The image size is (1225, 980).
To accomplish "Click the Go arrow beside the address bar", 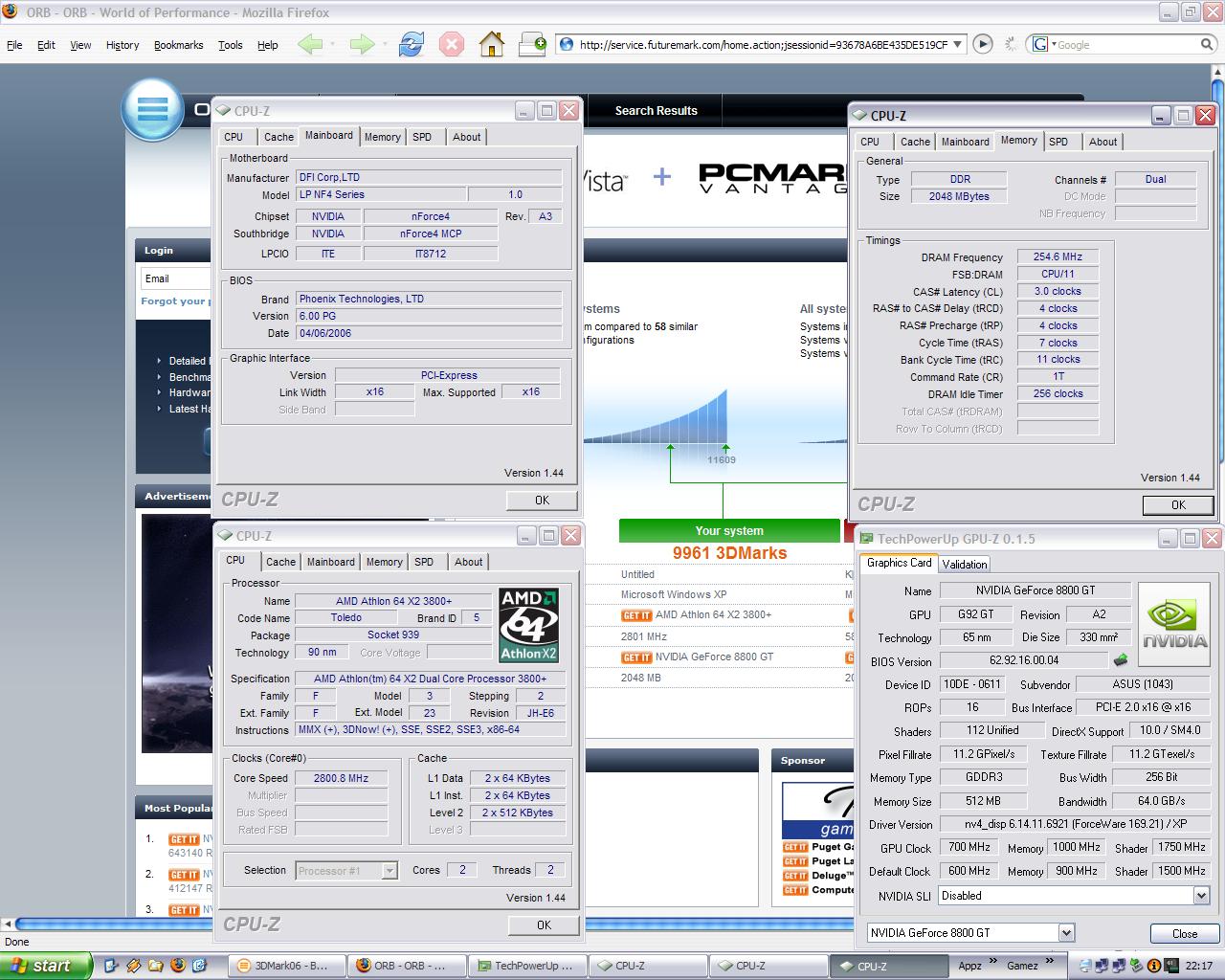I will [x=983, y=44].
